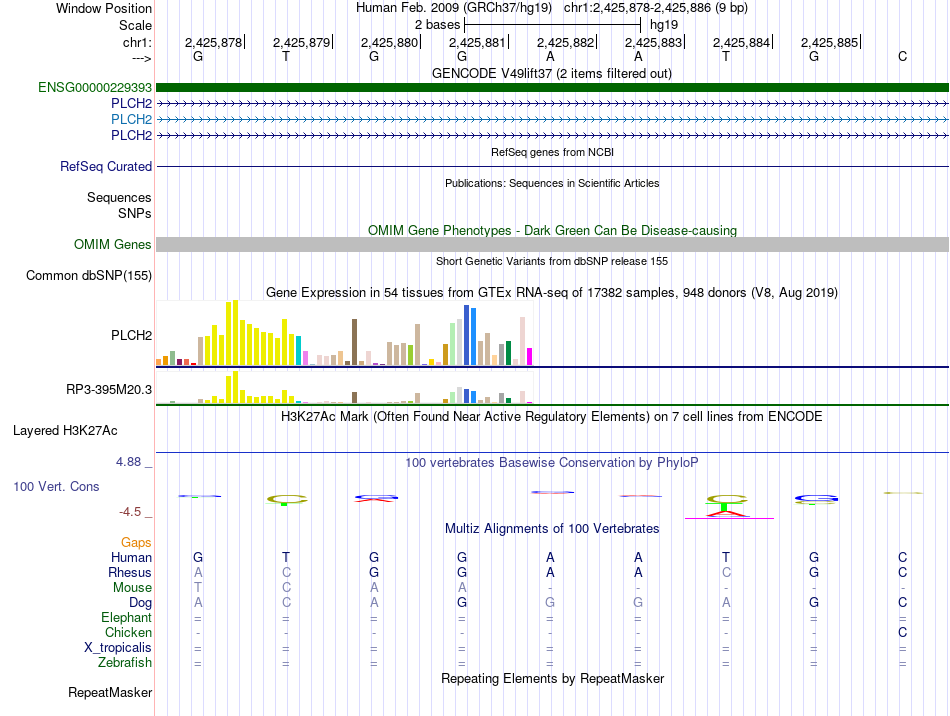
Task: Click the RepeatMasker track label
Action: coord(110,692)
